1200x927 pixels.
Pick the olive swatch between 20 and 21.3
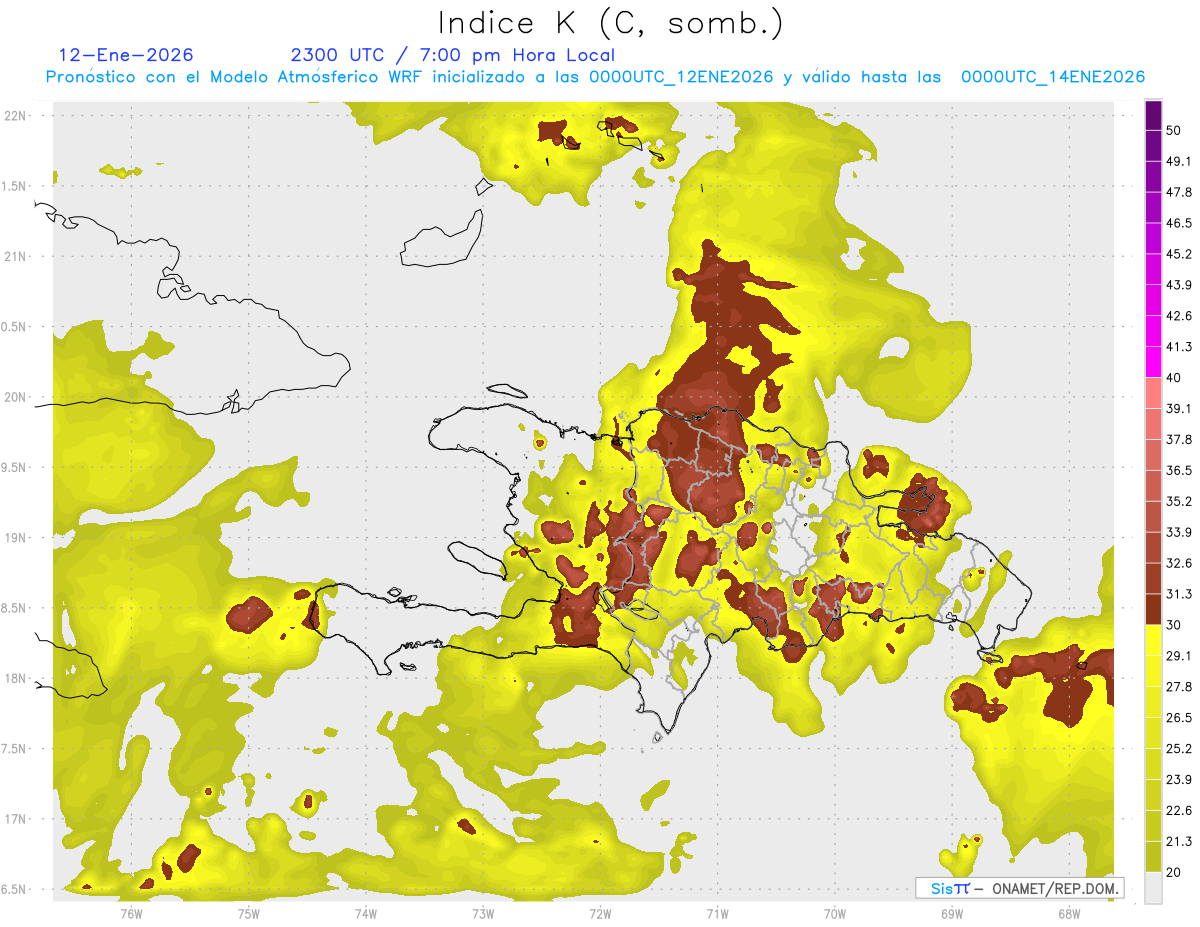[x=1154, y=856]
